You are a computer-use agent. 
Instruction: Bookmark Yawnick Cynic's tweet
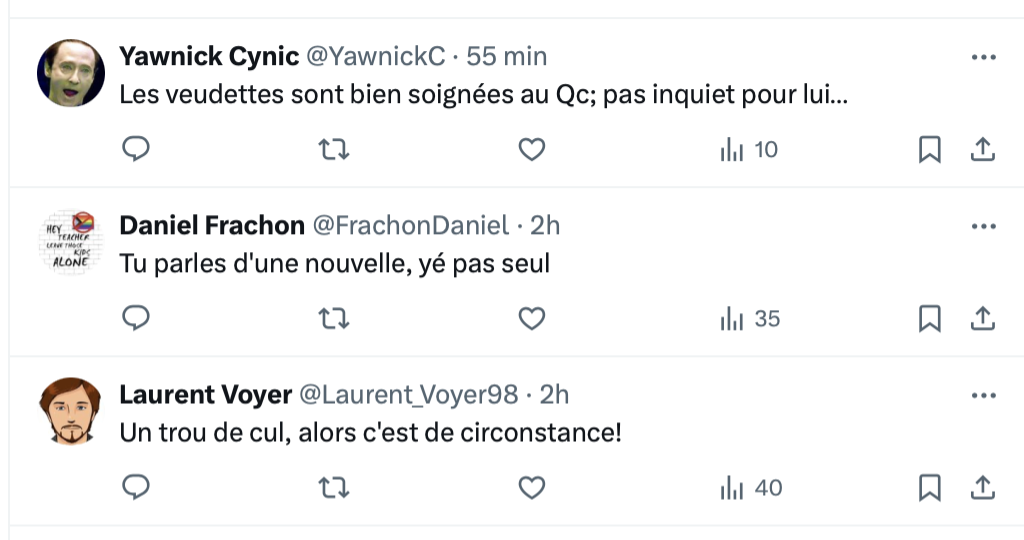929,150
